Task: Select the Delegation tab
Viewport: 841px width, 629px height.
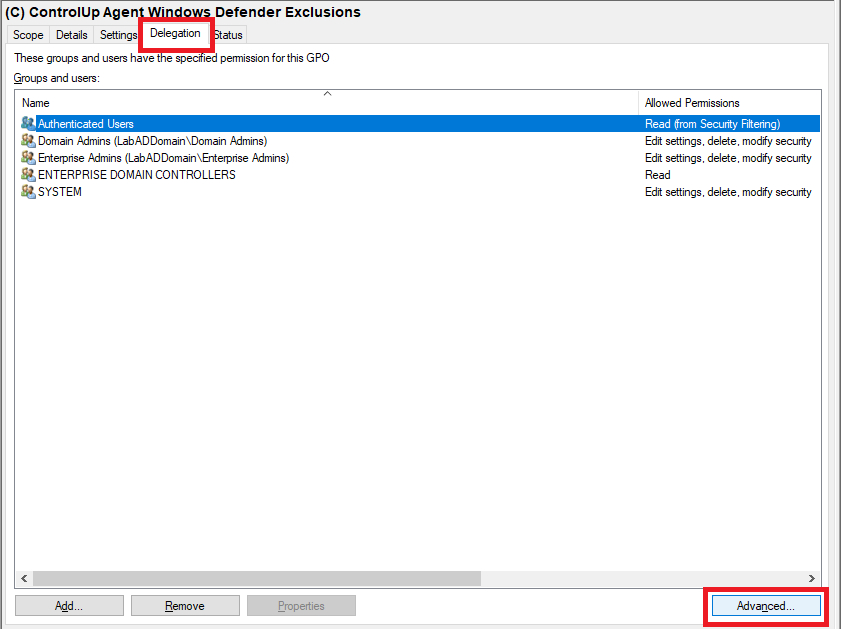Action: point(175,33)
